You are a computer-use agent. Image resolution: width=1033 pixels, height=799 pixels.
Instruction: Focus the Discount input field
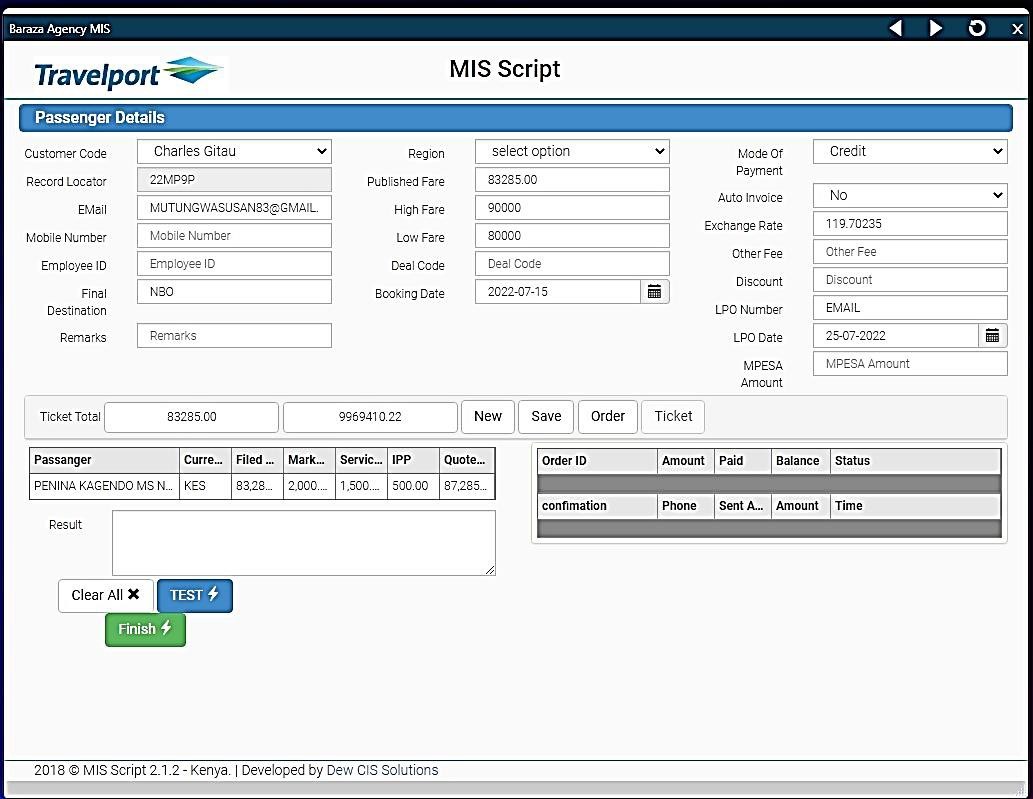910,280
